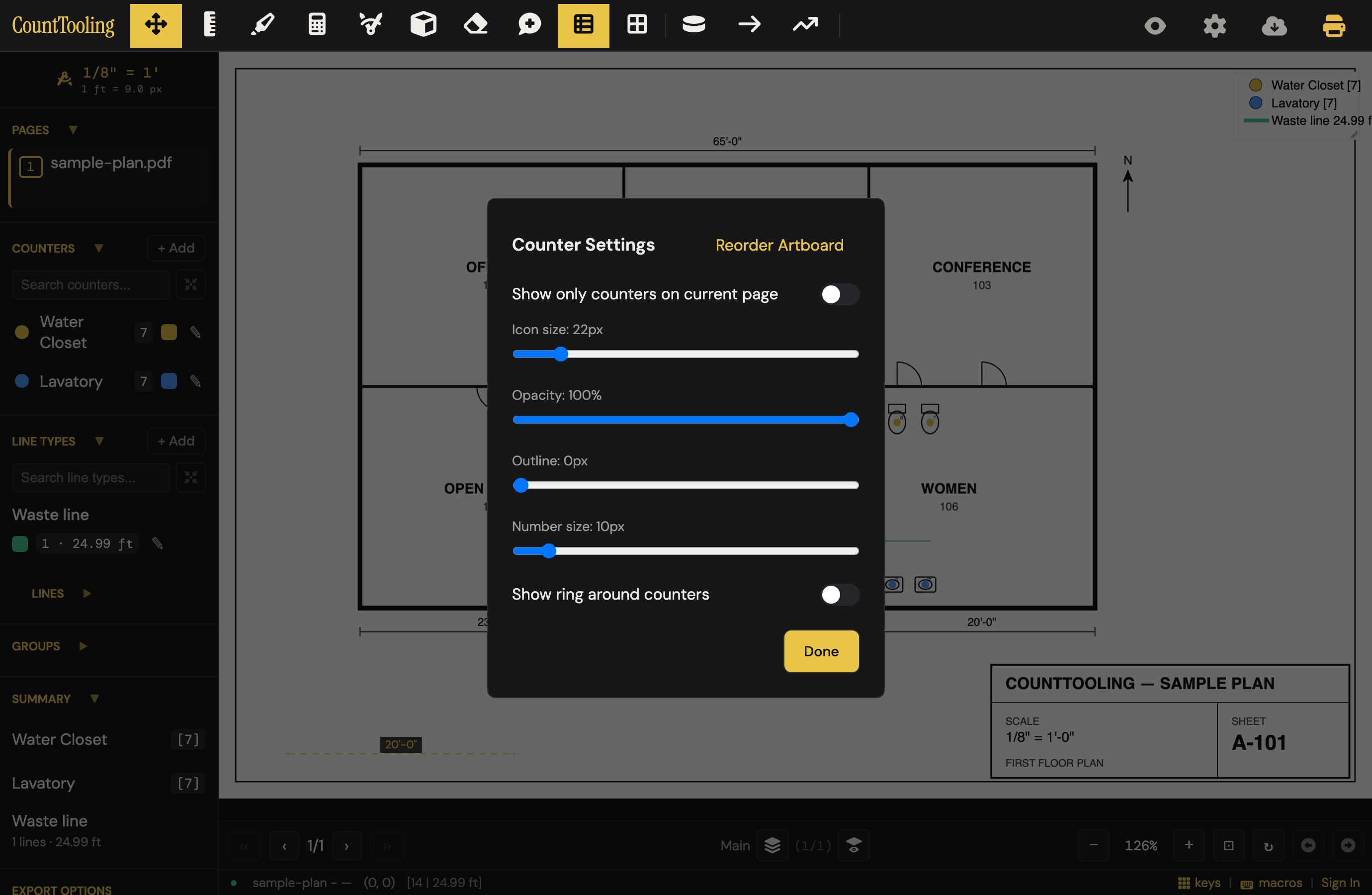Expand the LINES section
Viewport: 1372px width, 895px height.
point(86,593)
